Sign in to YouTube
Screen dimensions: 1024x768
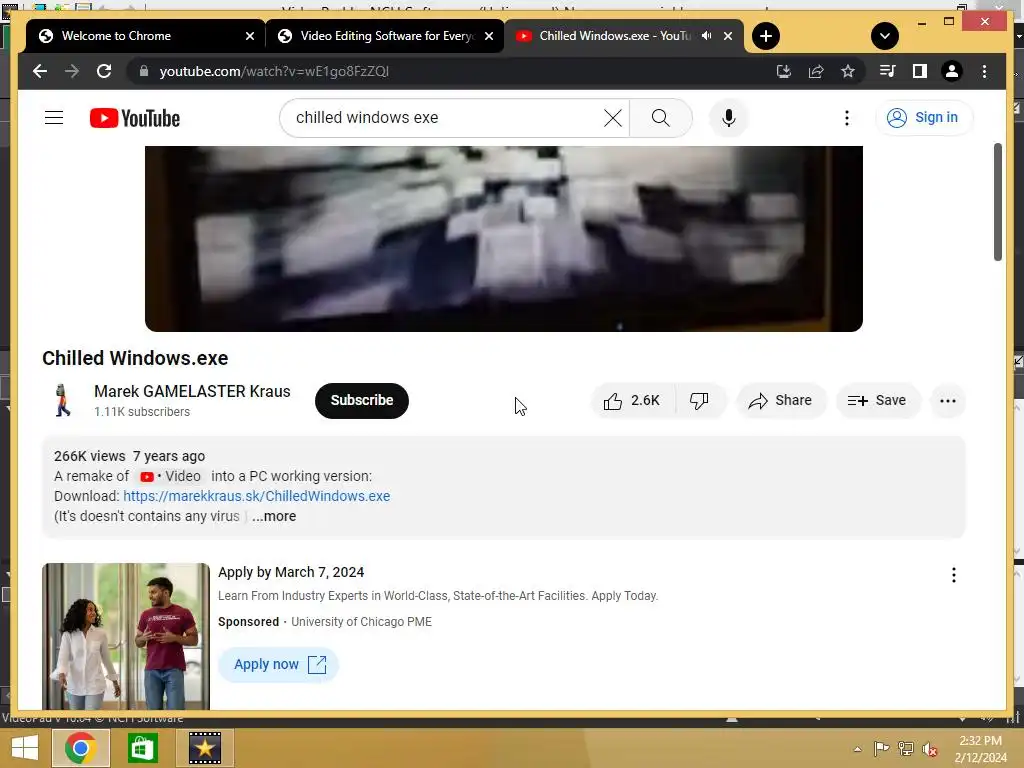coord(923,118)
